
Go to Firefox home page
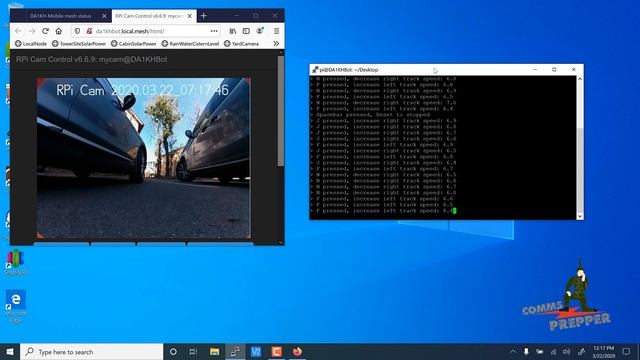(x=59, y=31)
